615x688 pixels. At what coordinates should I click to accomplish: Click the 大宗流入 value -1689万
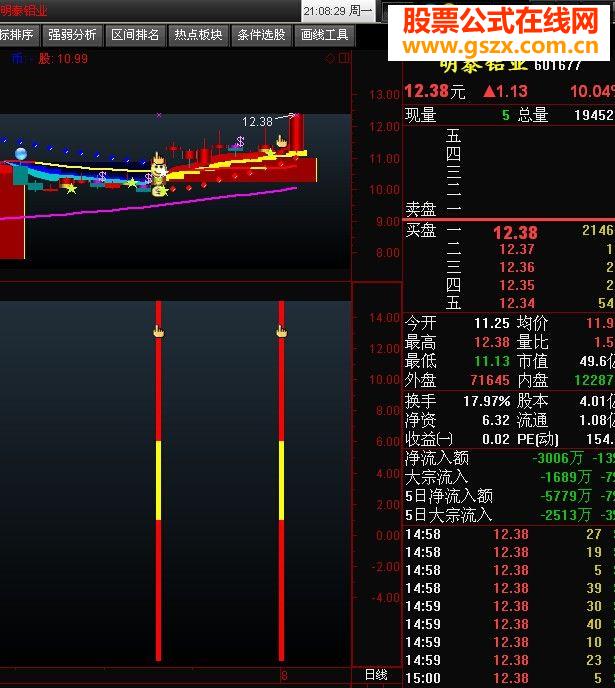point(566,477)
